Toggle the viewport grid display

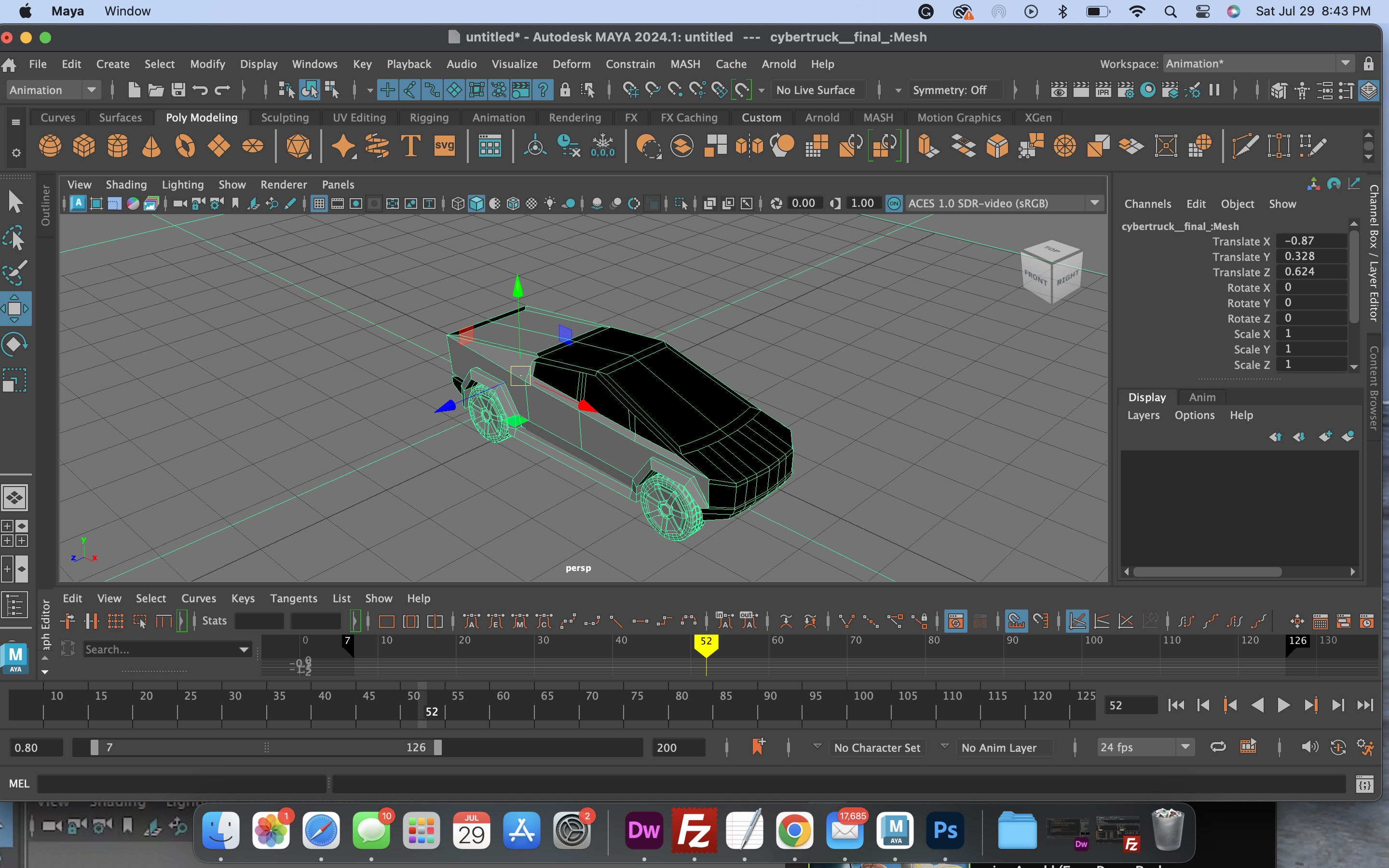319,203
